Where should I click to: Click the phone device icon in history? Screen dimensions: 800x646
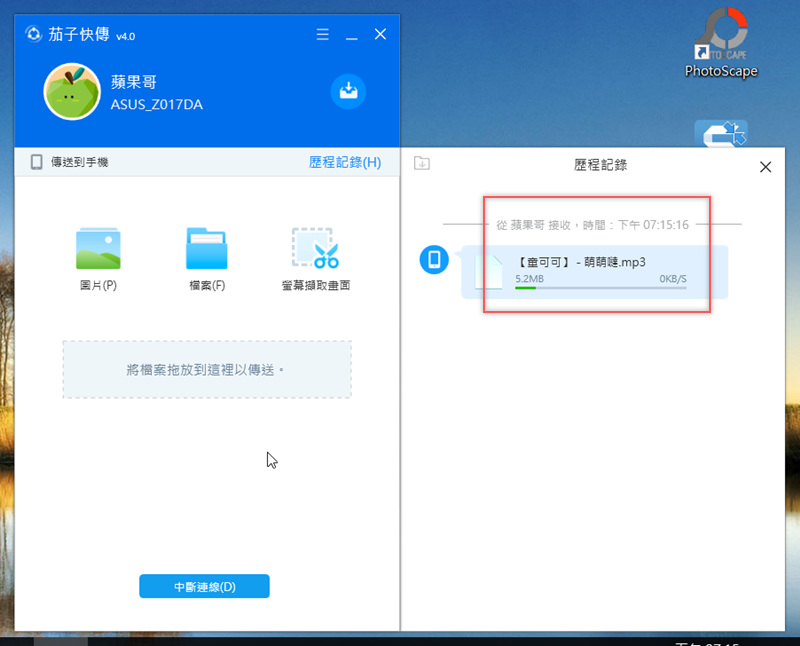[x=434, y=260]
